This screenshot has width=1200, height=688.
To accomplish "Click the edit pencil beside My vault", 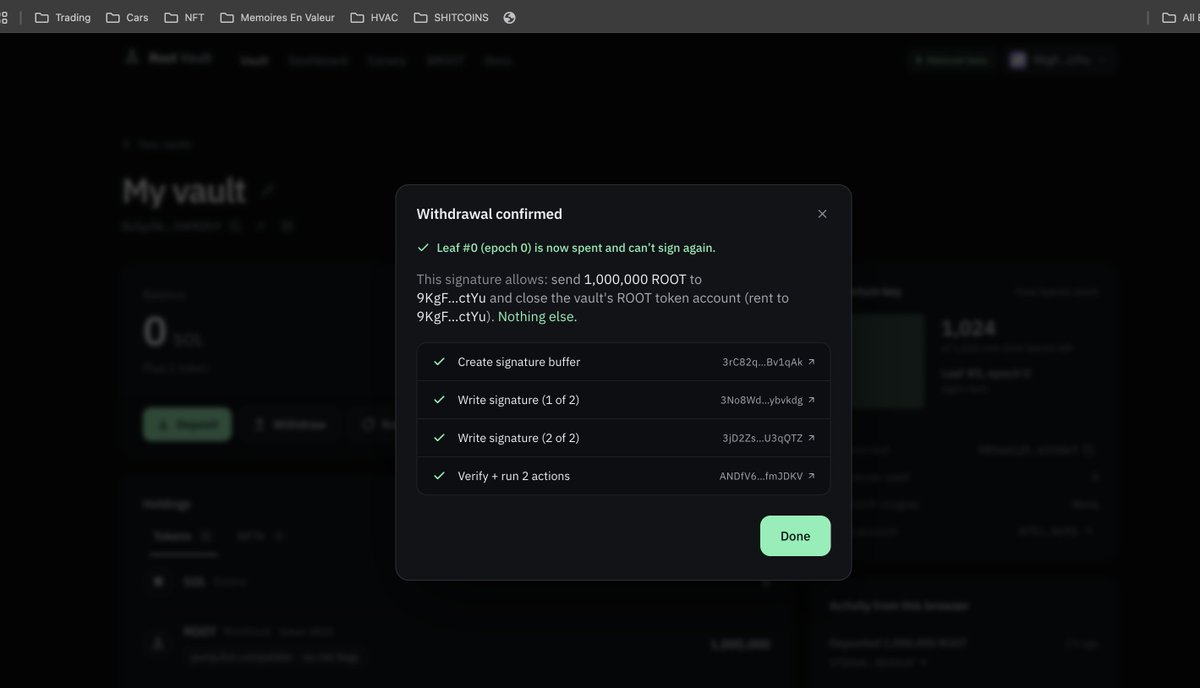I will pyautogui.click(x=268, y=190).
